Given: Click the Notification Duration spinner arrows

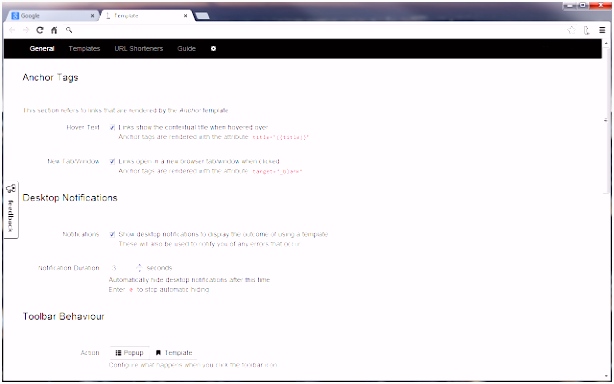Looking at the screenshot, I should pos(139,268).
